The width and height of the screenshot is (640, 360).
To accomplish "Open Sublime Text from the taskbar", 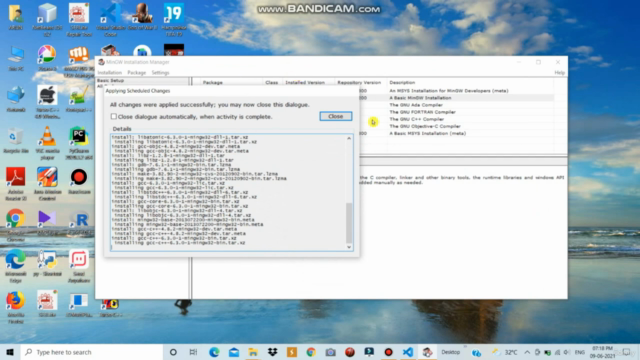I will pos(291,352).
